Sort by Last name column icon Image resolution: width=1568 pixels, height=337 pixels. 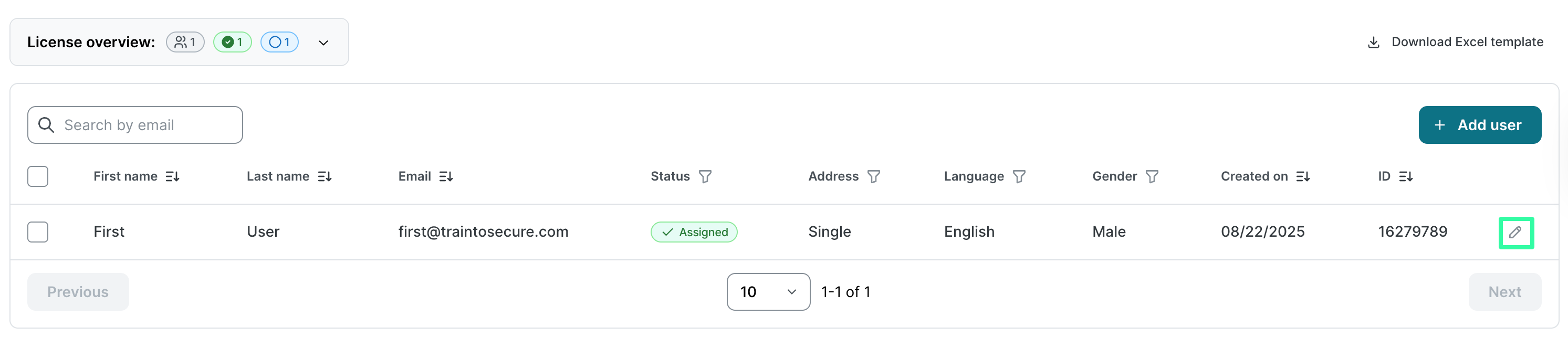click(325, 176)
